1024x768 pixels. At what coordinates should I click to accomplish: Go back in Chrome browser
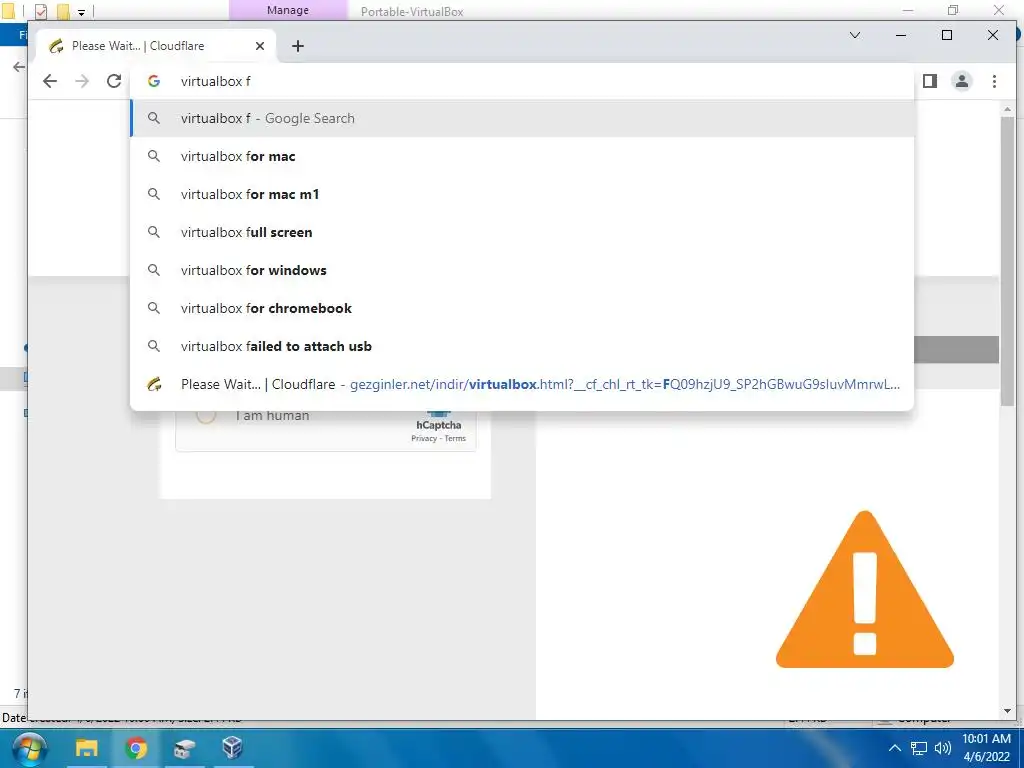coord(50,81)
